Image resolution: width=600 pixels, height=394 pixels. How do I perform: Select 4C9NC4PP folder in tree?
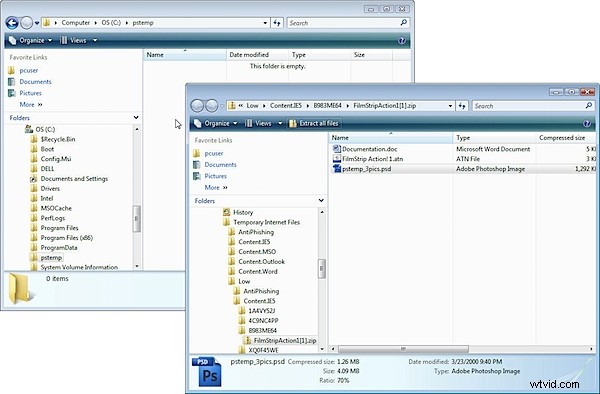(263, 321)
